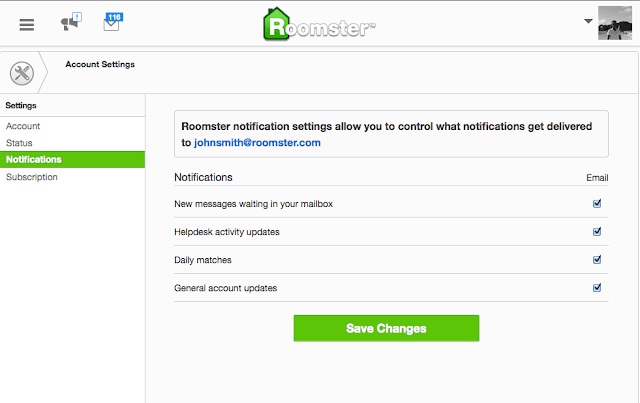This screenshot has height=403, width=640.
Task: Click the user profile photo
Action: tap(615, 23)
